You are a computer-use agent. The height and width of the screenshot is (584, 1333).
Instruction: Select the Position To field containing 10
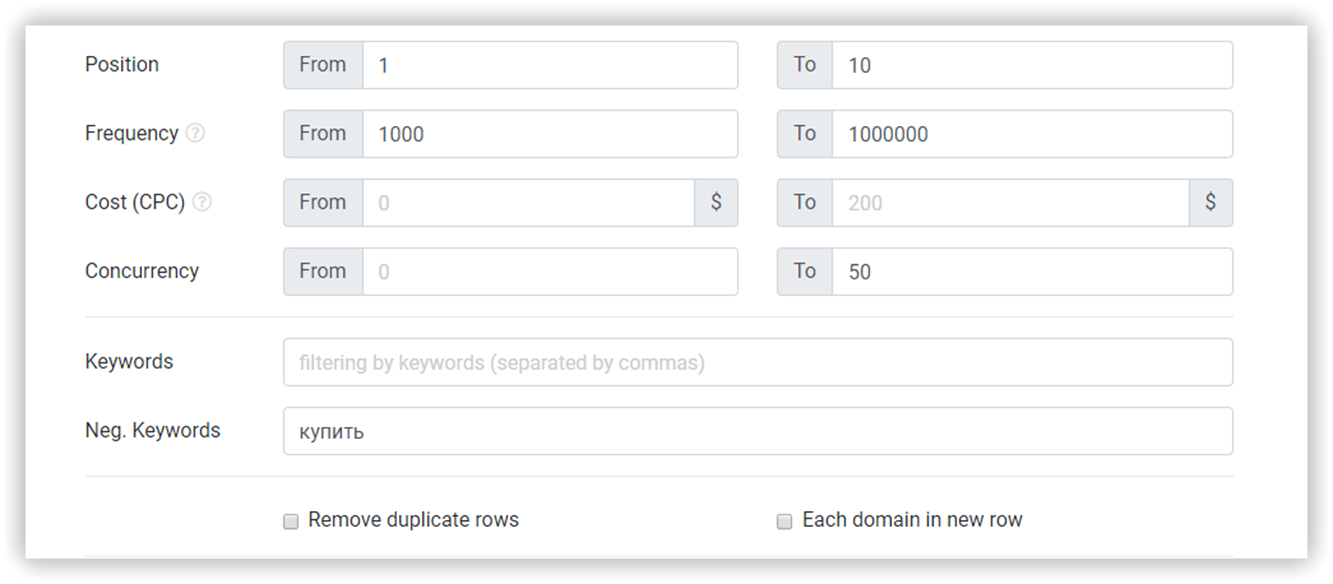click(1032, 65)
